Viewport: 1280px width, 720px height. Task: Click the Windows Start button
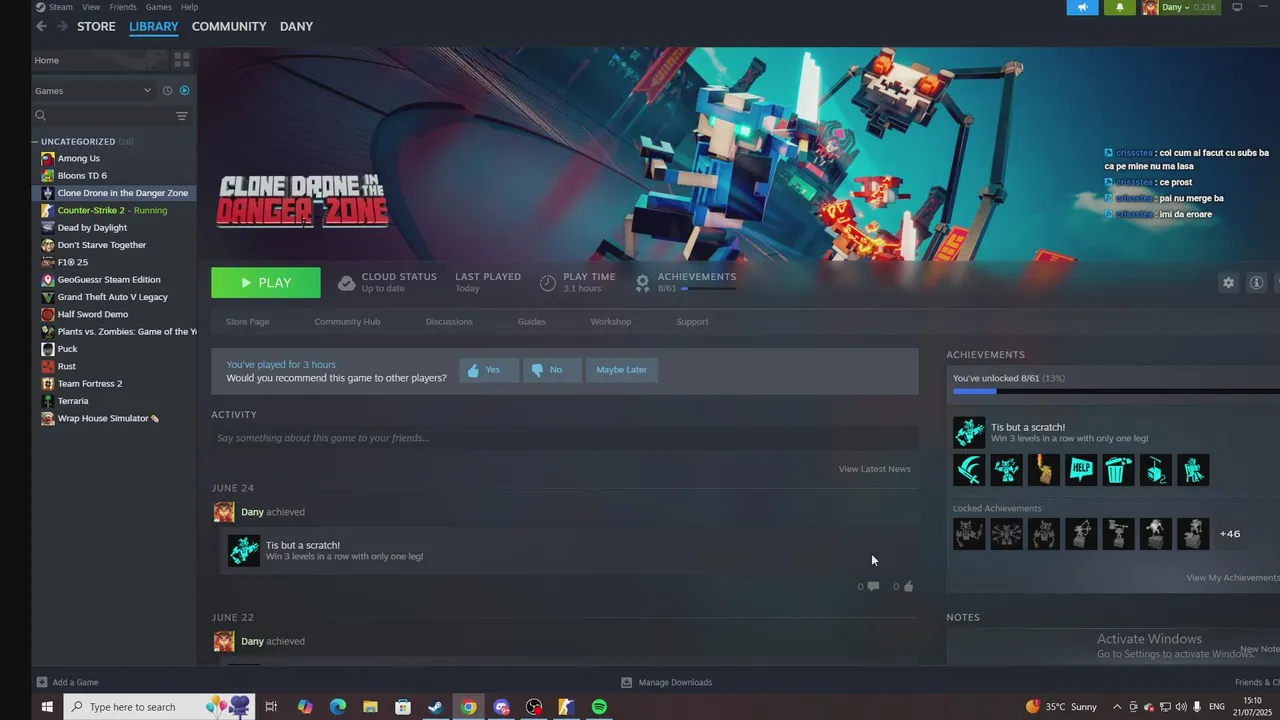(x=46, y=707)
